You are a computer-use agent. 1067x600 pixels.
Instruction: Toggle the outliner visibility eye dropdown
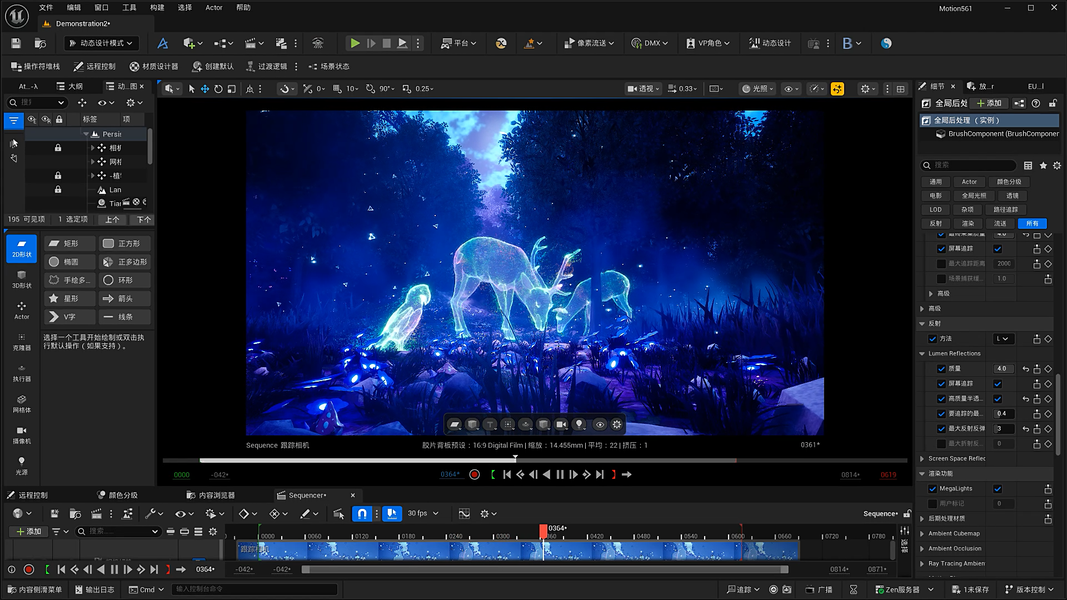coord(105,103)
